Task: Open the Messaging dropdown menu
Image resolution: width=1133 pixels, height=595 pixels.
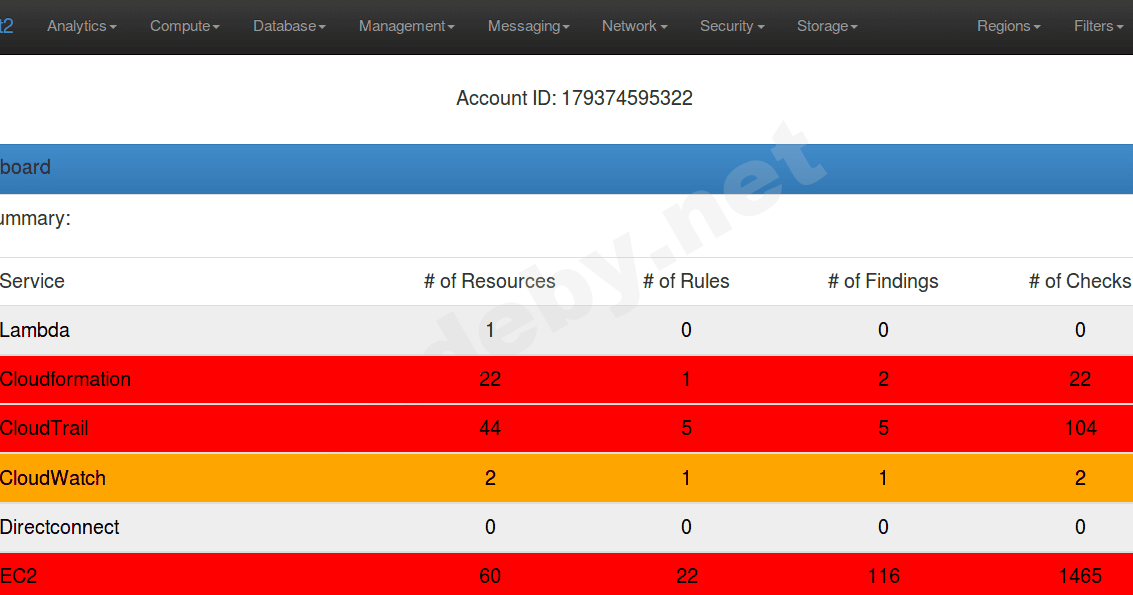Action: pyautogui.click(x=528, y=26)
